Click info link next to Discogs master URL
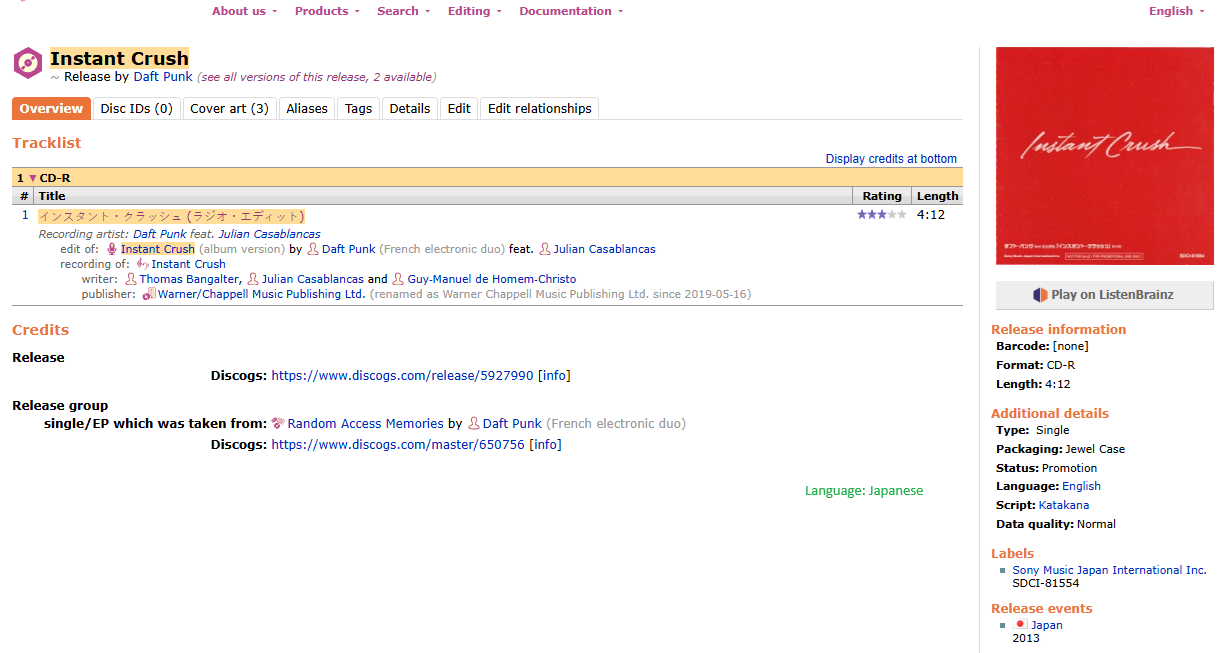 [x=545, y=445]
